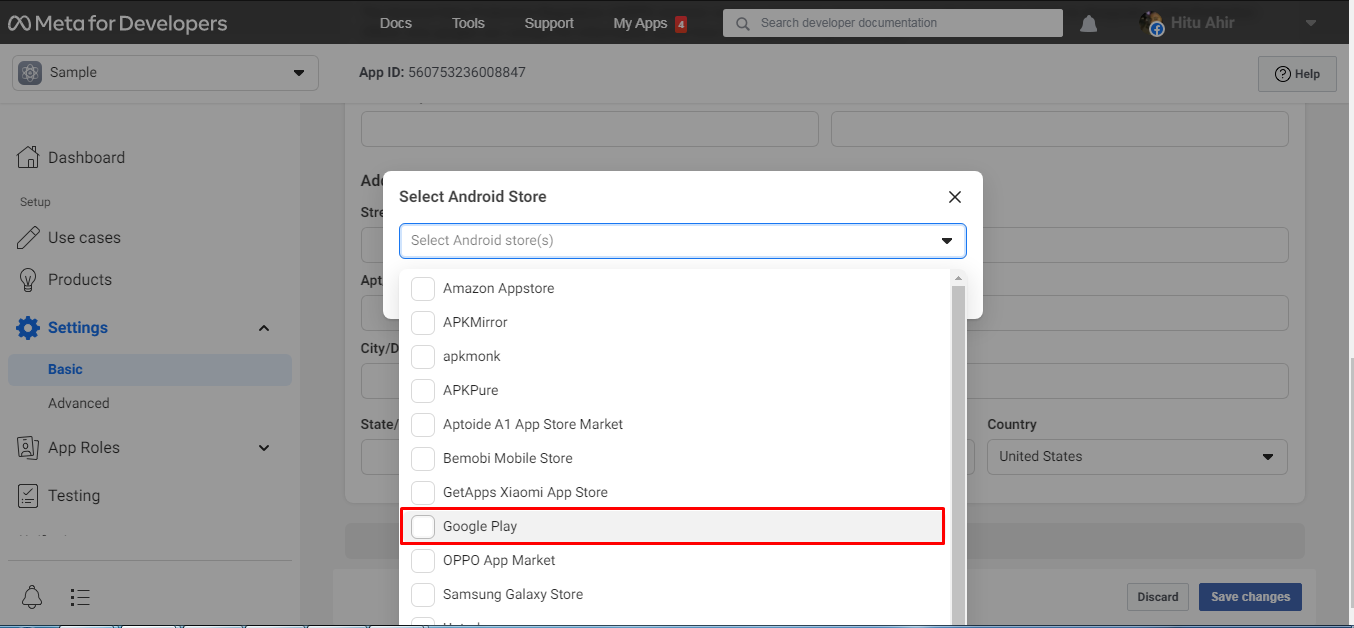Screen dimensions: 1354x628
Task: Click the Discard button
Action: [x=1158, y=597]
